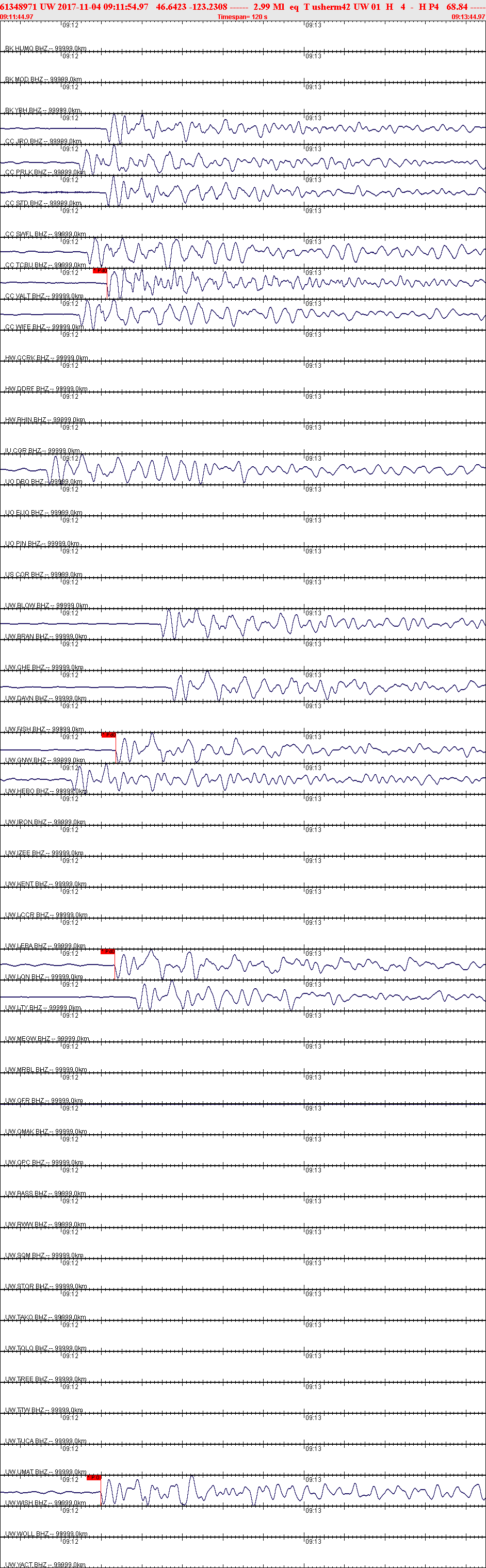Click the UW.KENT BHZ channel label

tap(46, 884)
